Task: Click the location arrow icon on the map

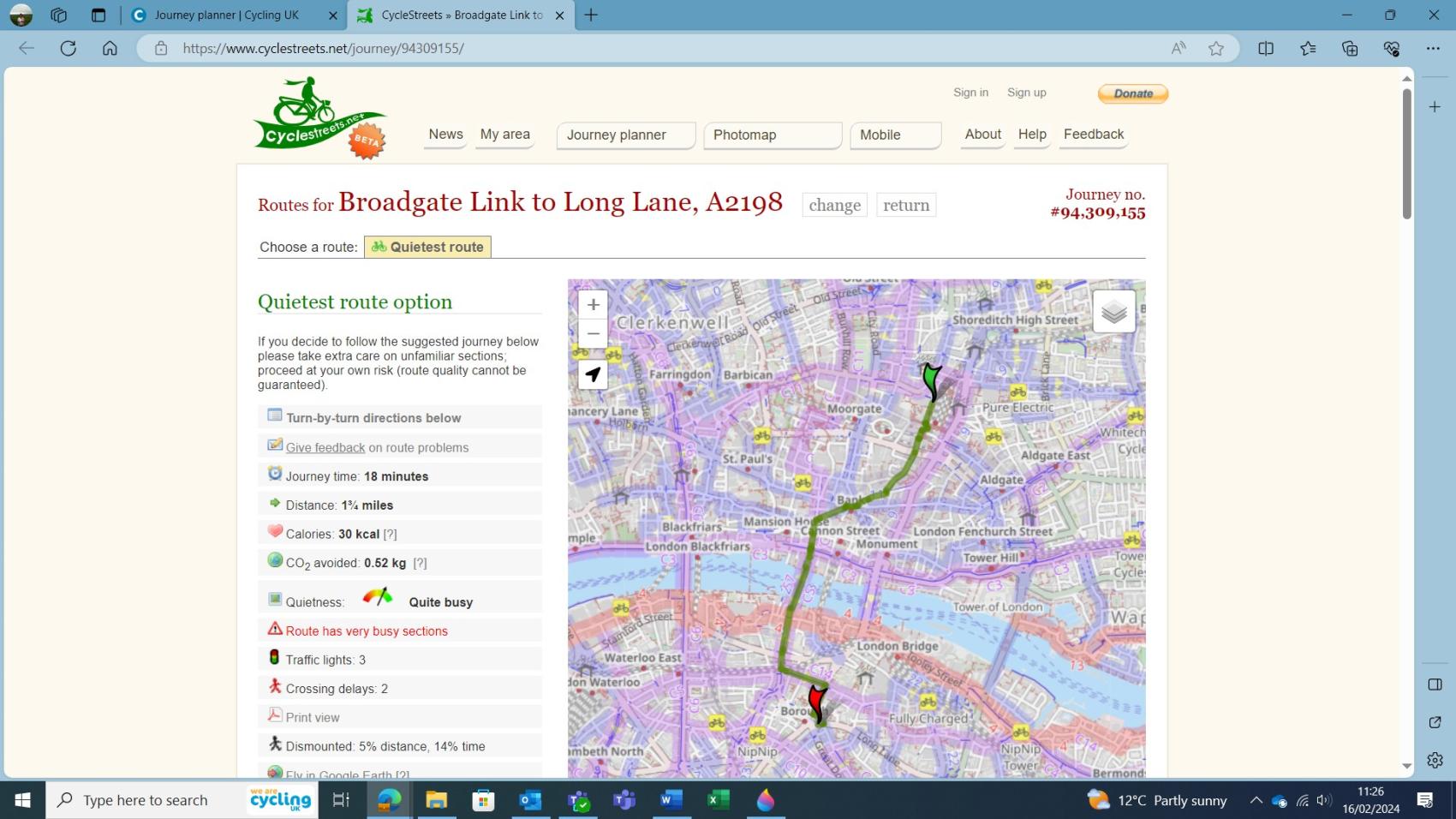Action: click(x=592, y=374)
